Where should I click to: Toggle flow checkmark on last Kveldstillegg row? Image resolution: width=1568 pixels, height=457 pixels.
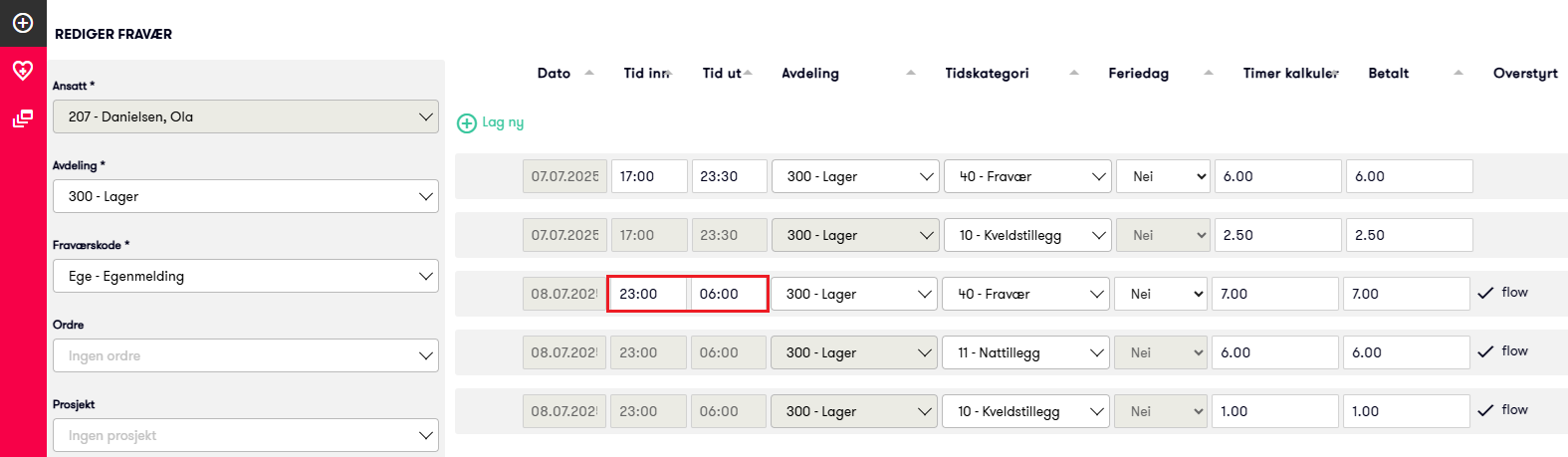coord(1485,410)
